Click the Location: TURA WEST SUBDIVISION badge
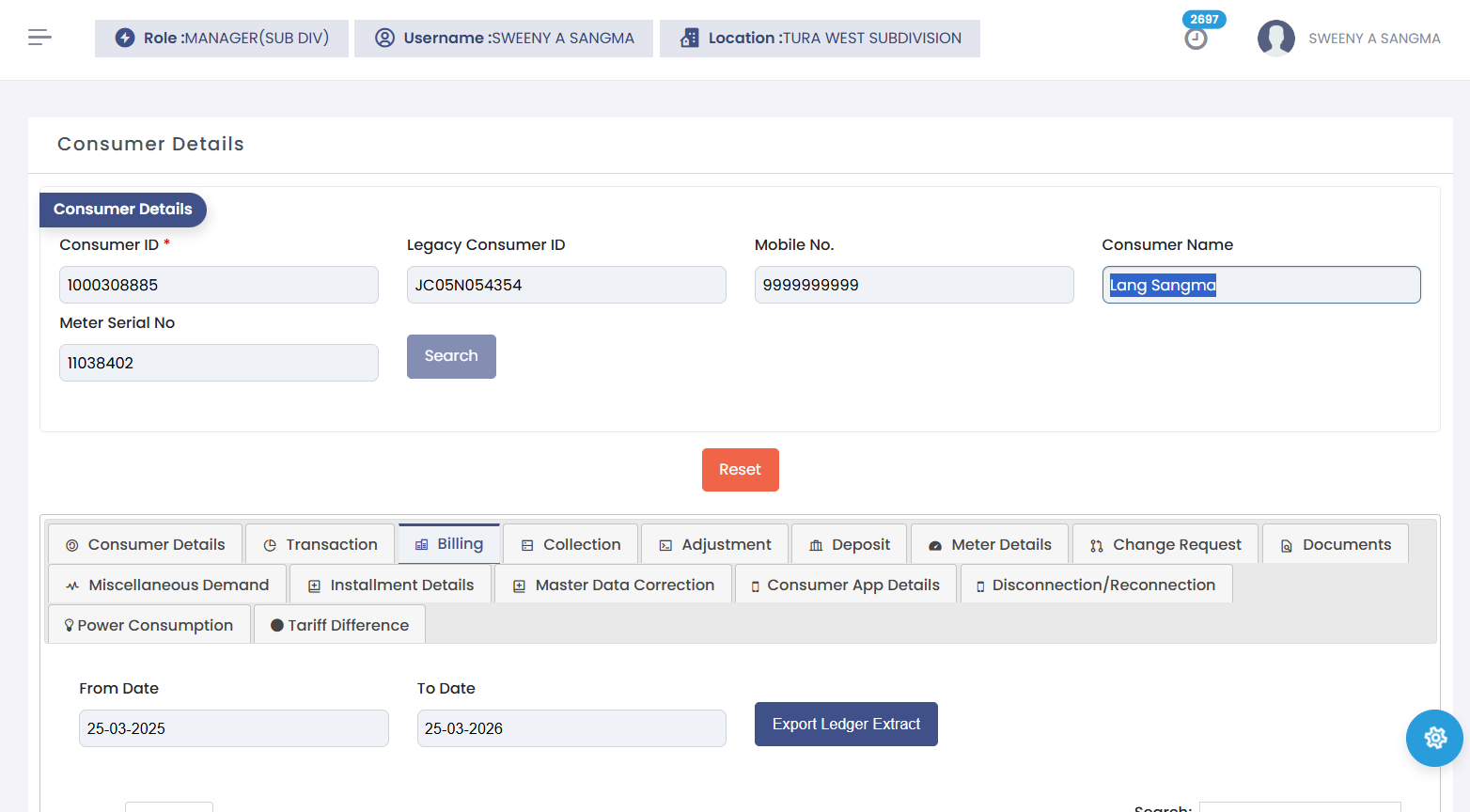The image size is (1470, 812). pos(820,39)
